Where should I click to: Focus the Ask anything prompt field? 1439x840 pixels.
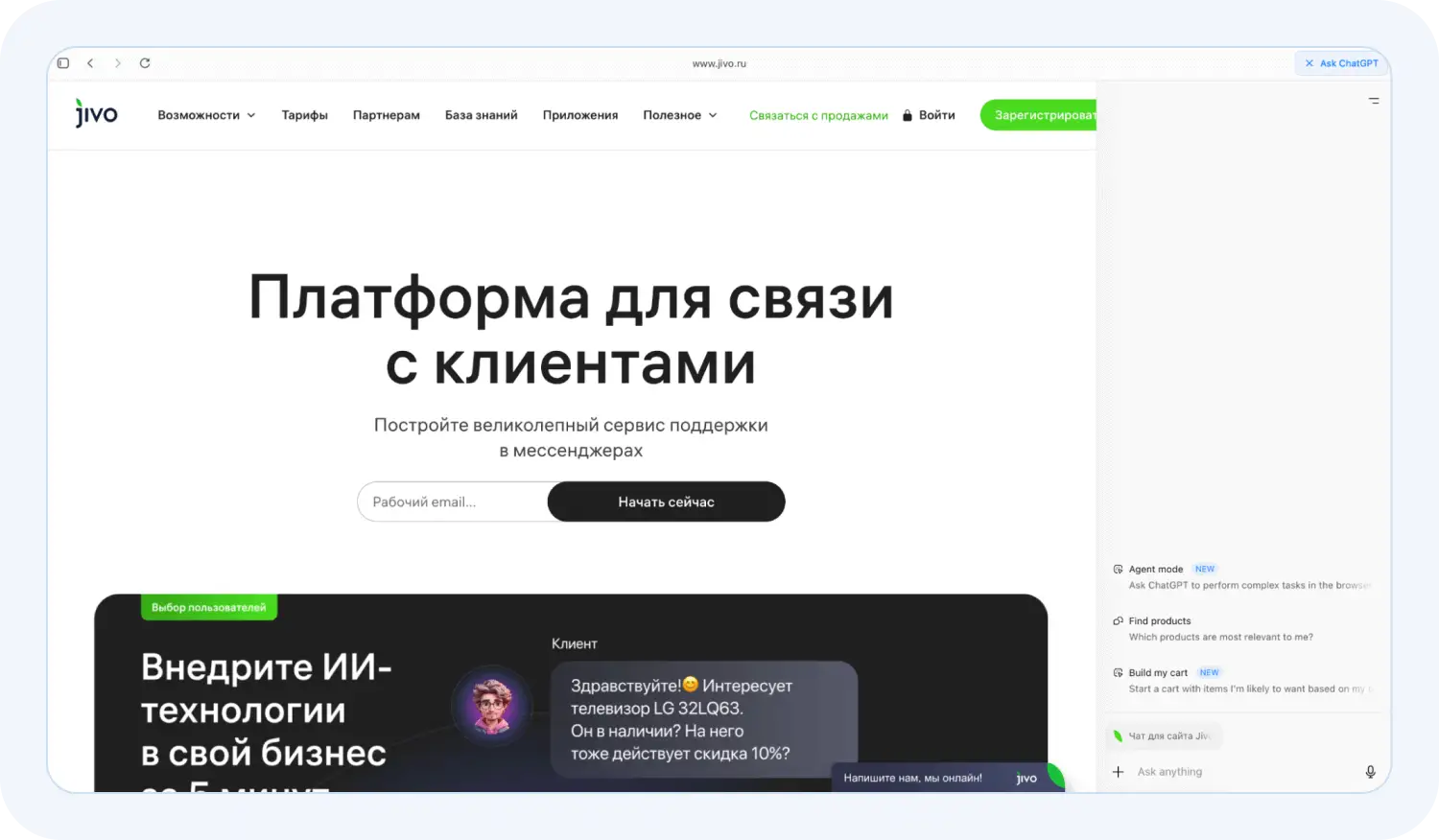pyautogui.click(x=1245, y=772)
